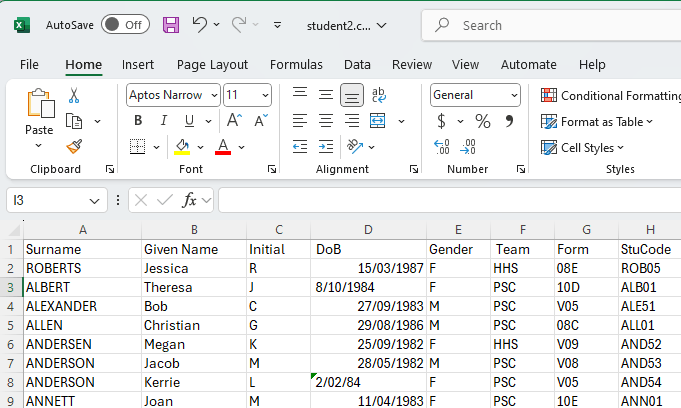This screenshot has height=408, width=681.
Task: Select Bottom Align
Action: coord(352,95)
